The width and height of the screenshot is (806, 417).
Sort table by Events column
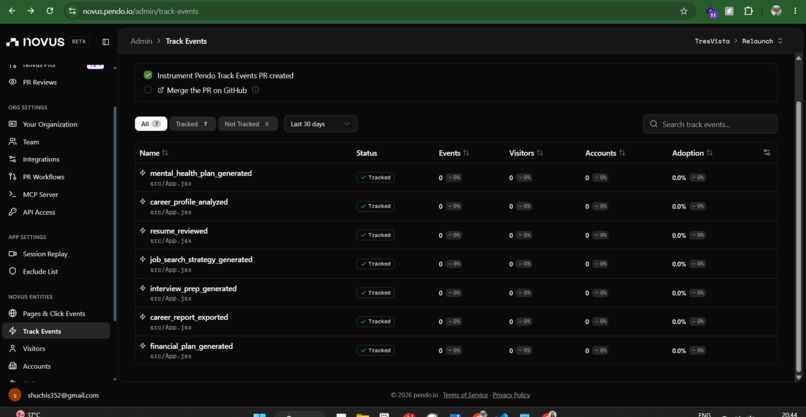coord(454,153)
